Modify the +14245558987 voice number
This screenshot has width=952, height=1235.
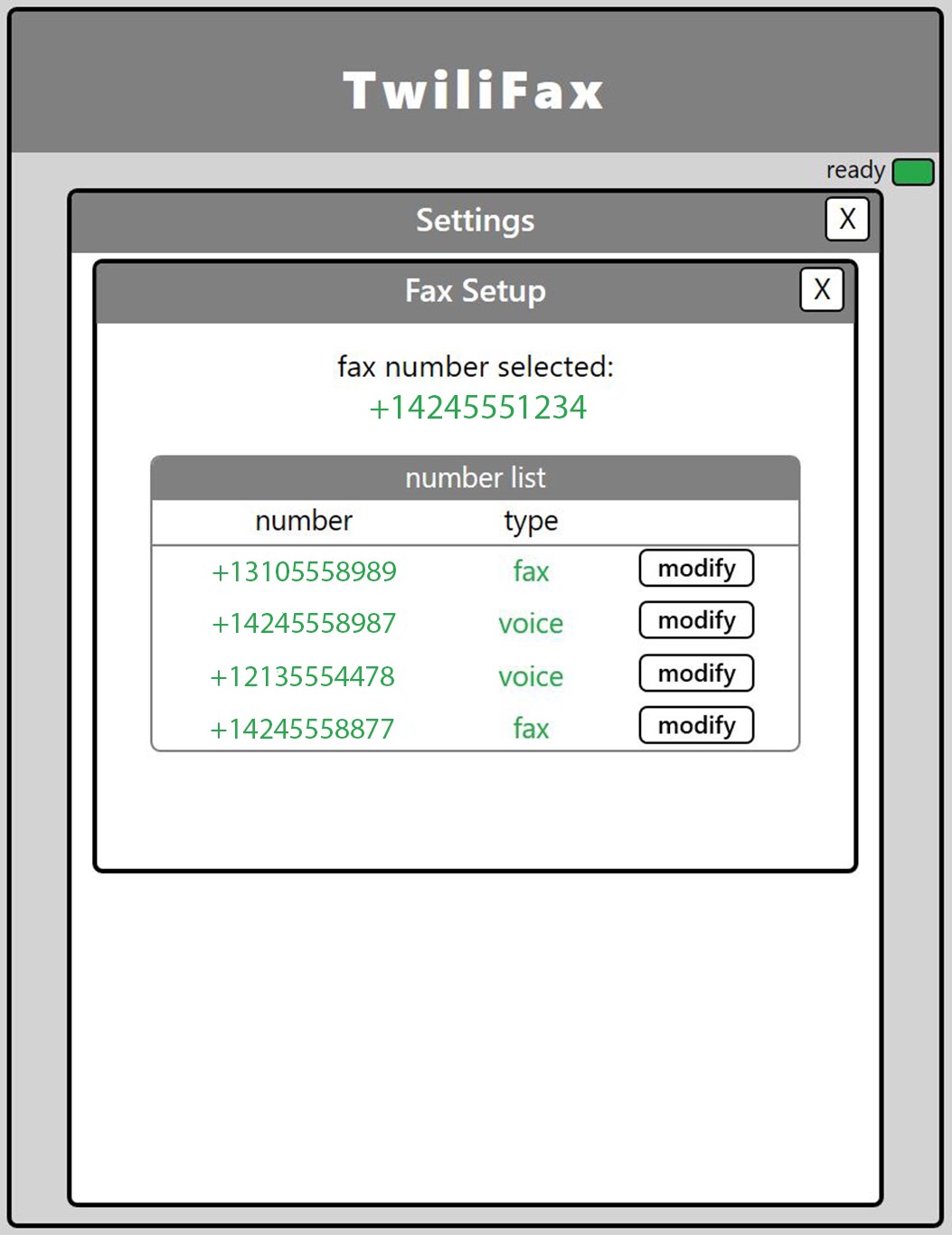696,620
